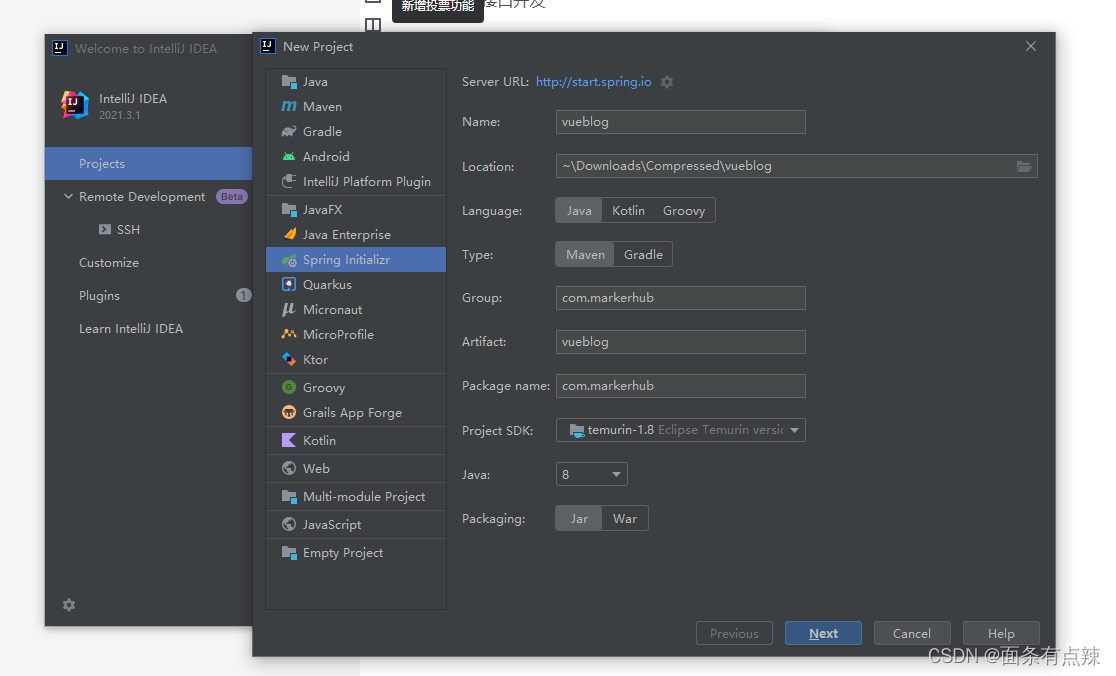Click the Plugins update count badge
The image size is (1116, 676).
[243, 295]
